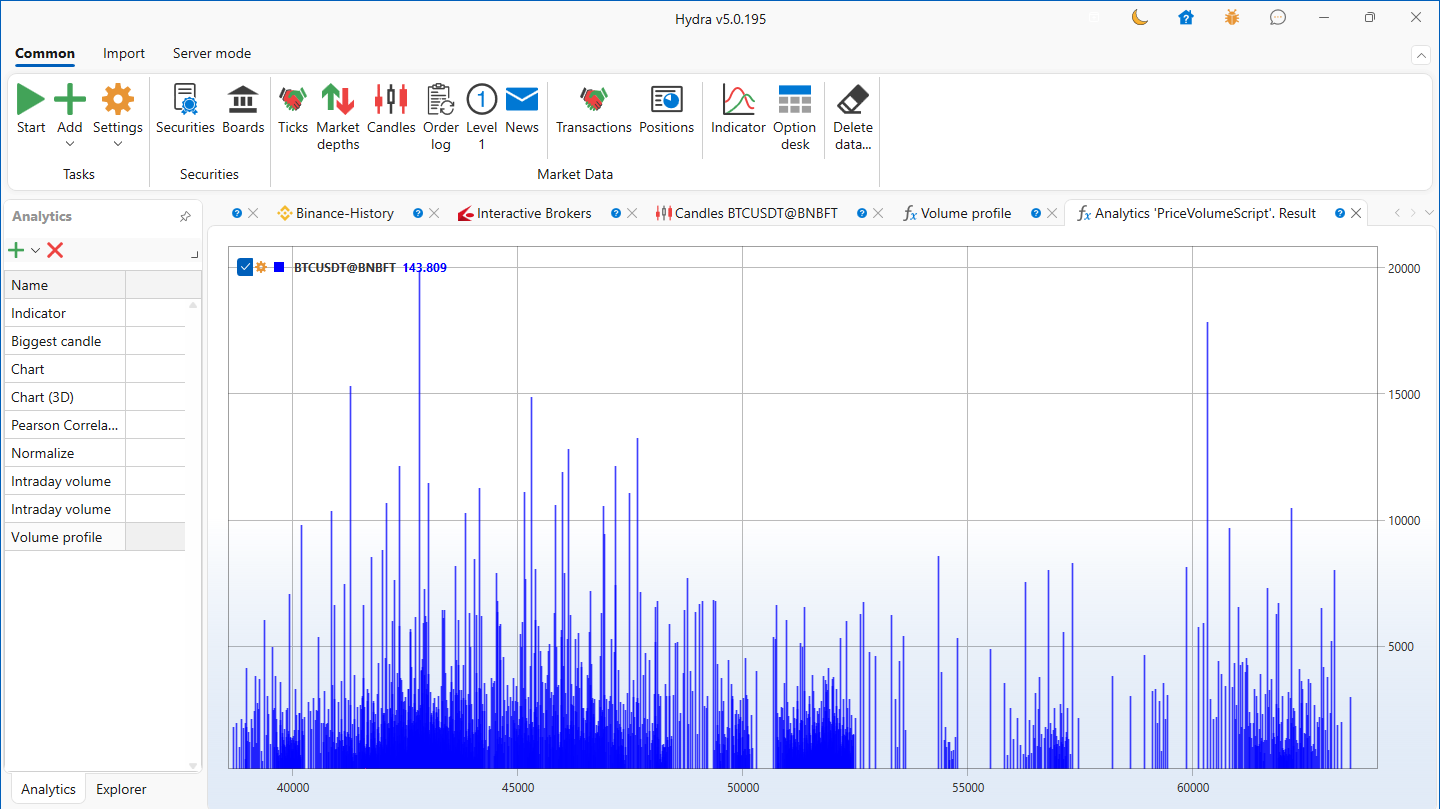The height and width of the screenshot is (809, 1440).
Task: Toggle dark theme with the moon icon
Action: (x=1139, y=18)
